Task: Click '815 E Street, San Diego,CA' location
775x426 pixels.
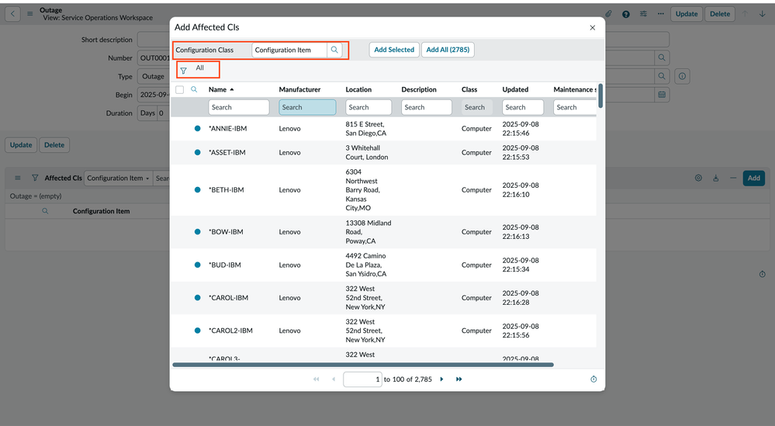Action: (x=366, y=128)
